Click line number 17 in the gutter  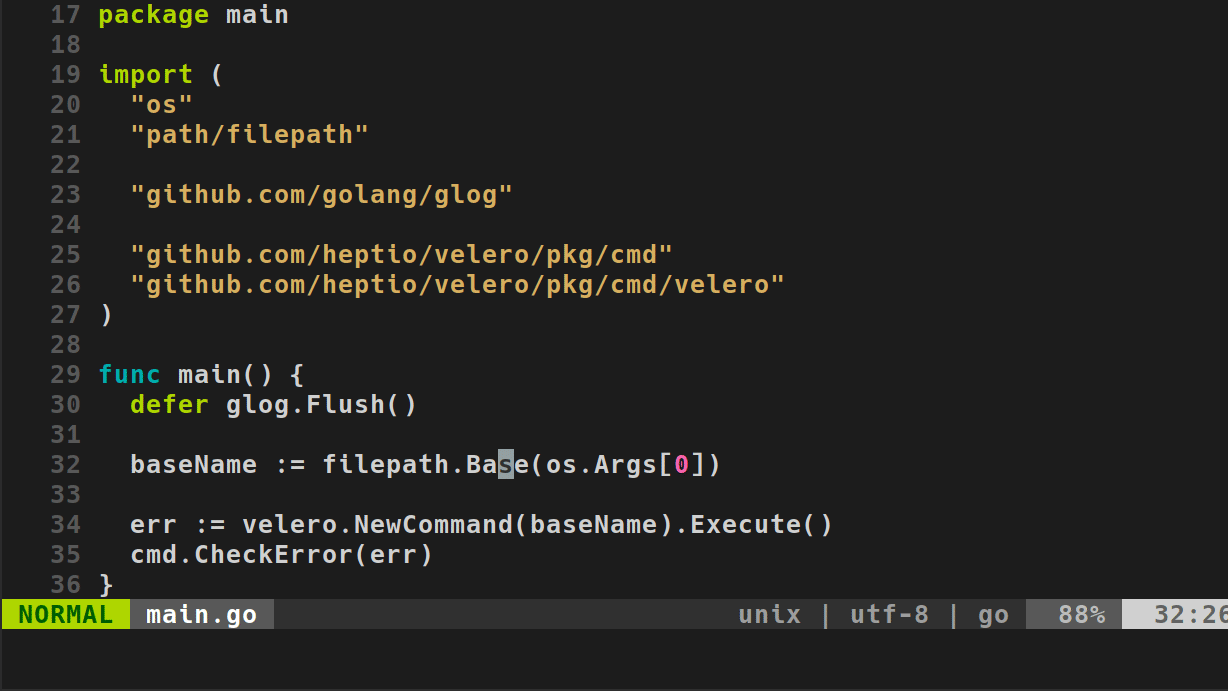[65, 15]
